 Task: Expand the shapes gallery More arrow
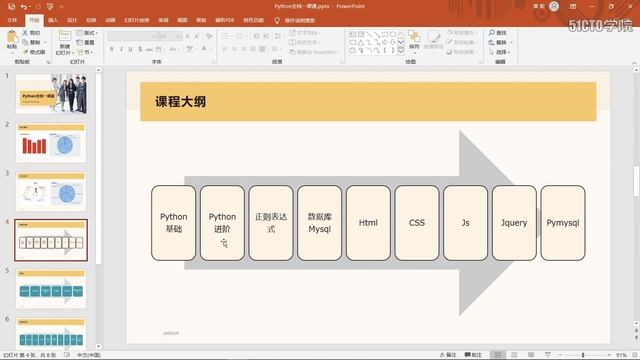(x=401, y=50)
